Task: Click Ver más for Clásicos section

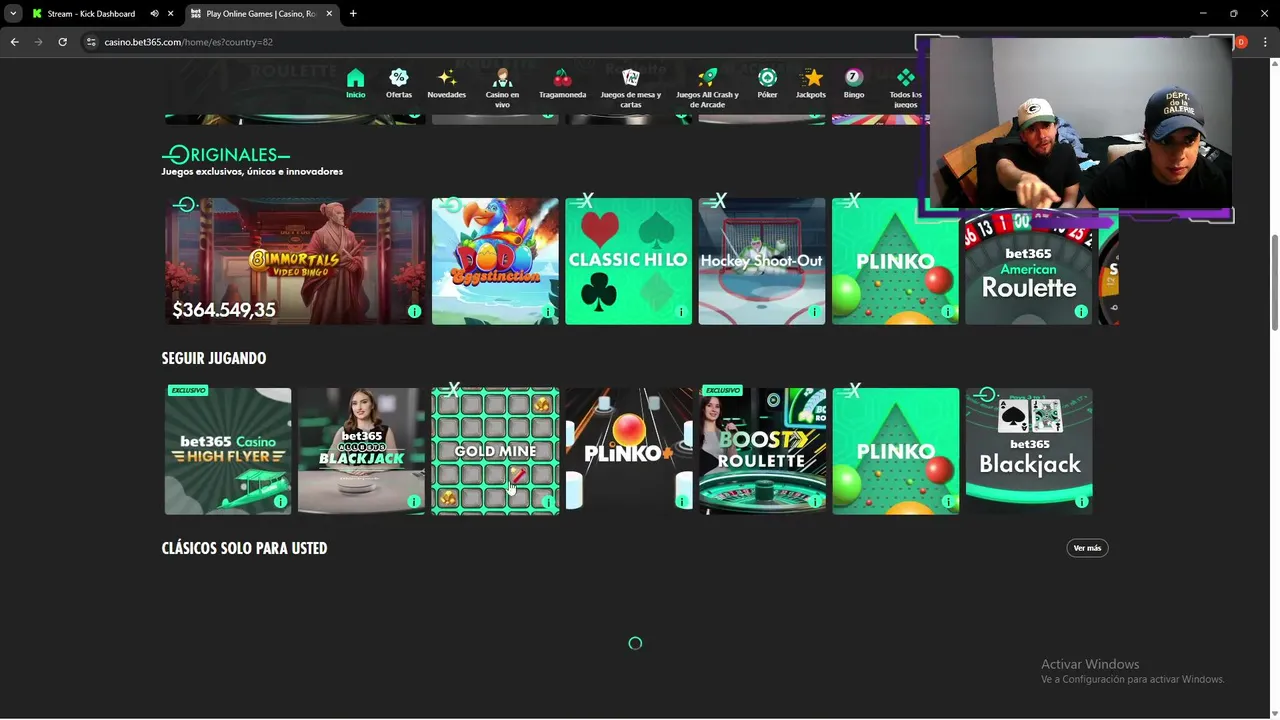Action: pyautogui.click(x=1087, y=548)
